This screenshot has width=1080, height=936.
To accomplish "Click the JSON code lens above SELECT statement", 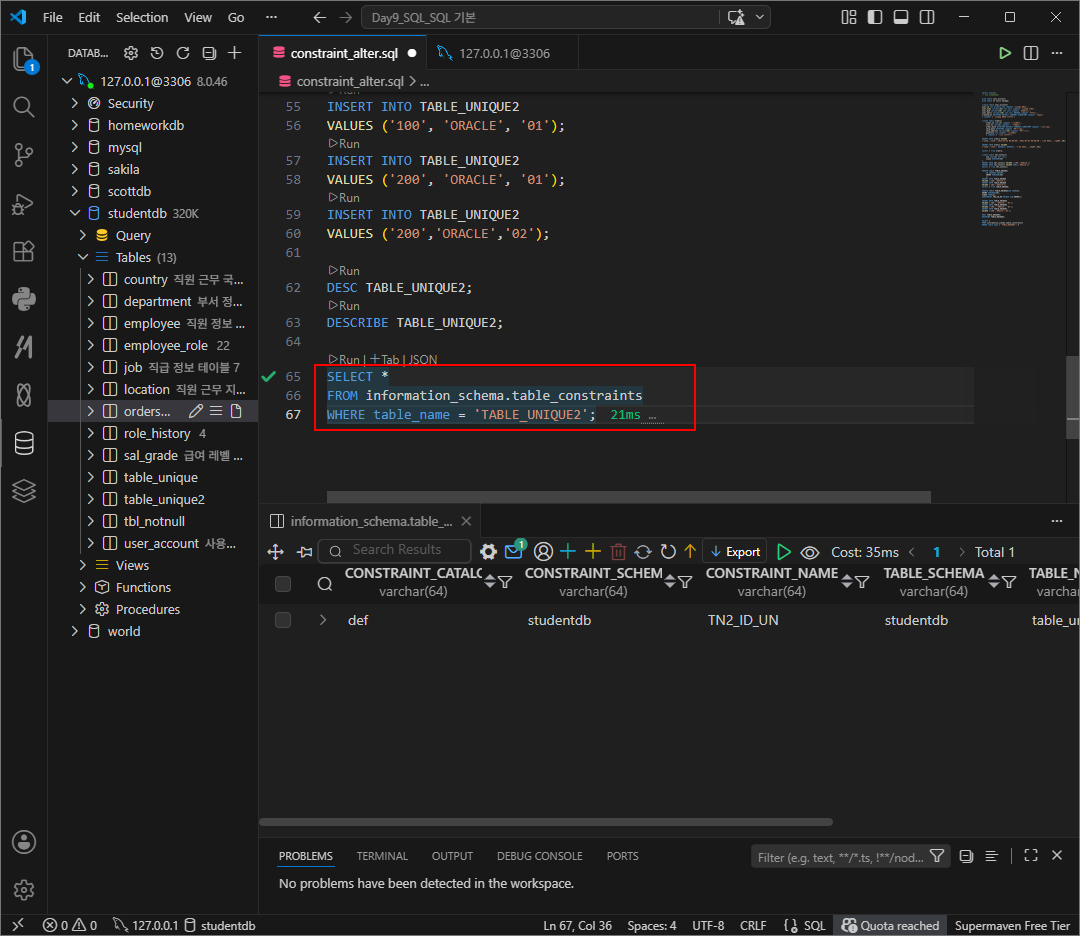I will click(423, 360).
